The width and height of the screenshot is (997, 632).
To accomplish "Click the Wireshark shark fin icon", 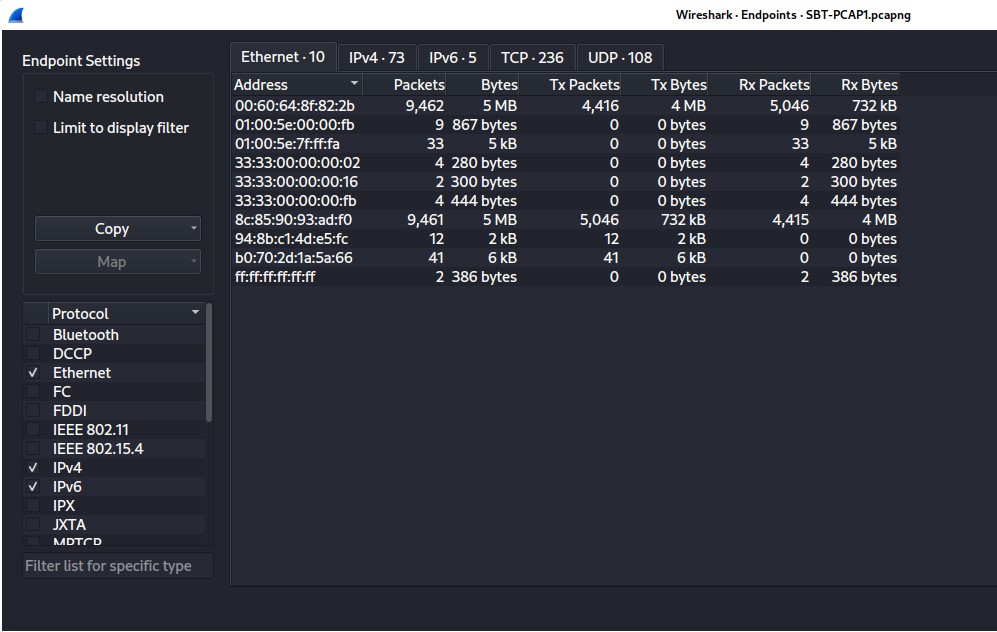I will (16, 15).
